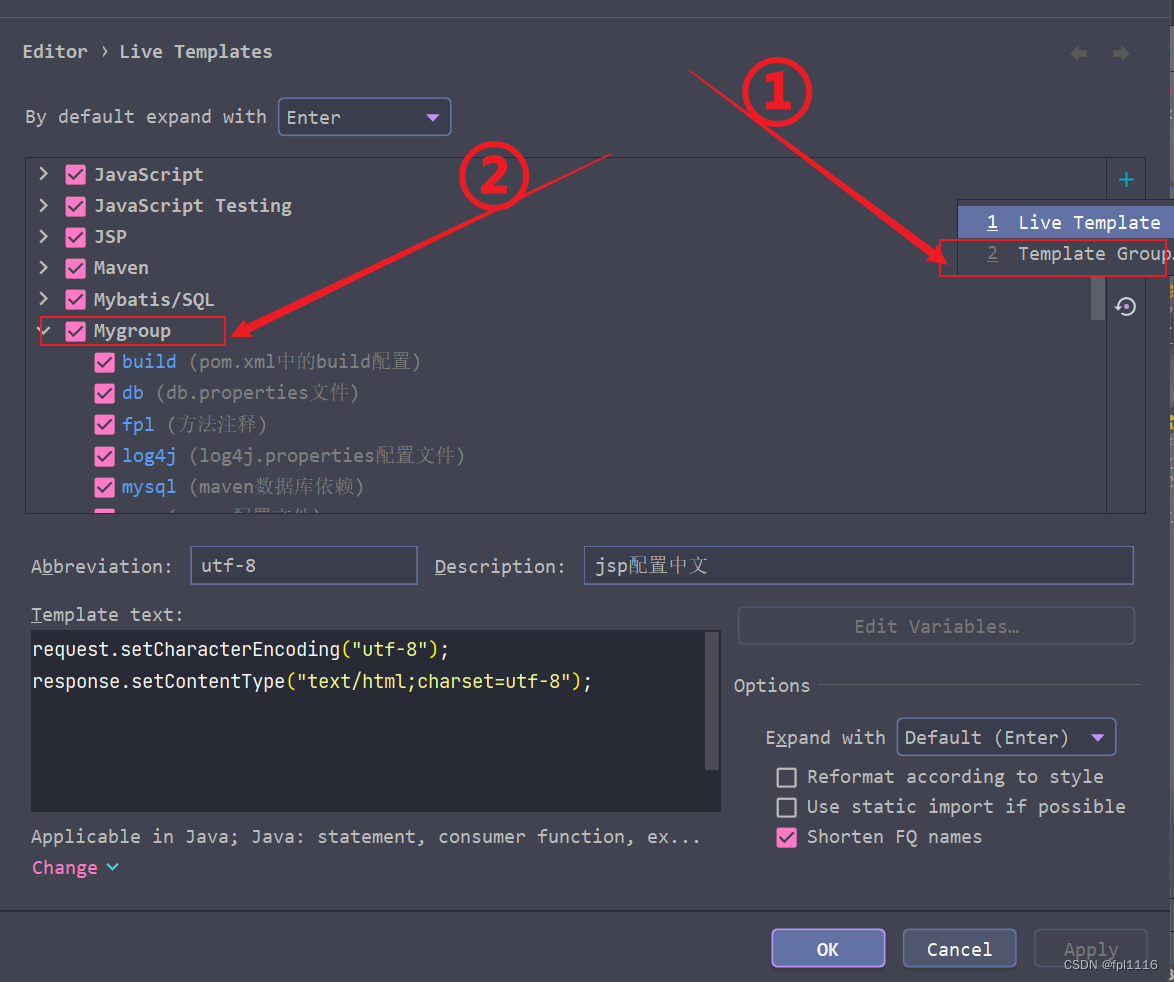Choose Live Template from popup menu
Screen dimensions: 1174x982
1065,222
